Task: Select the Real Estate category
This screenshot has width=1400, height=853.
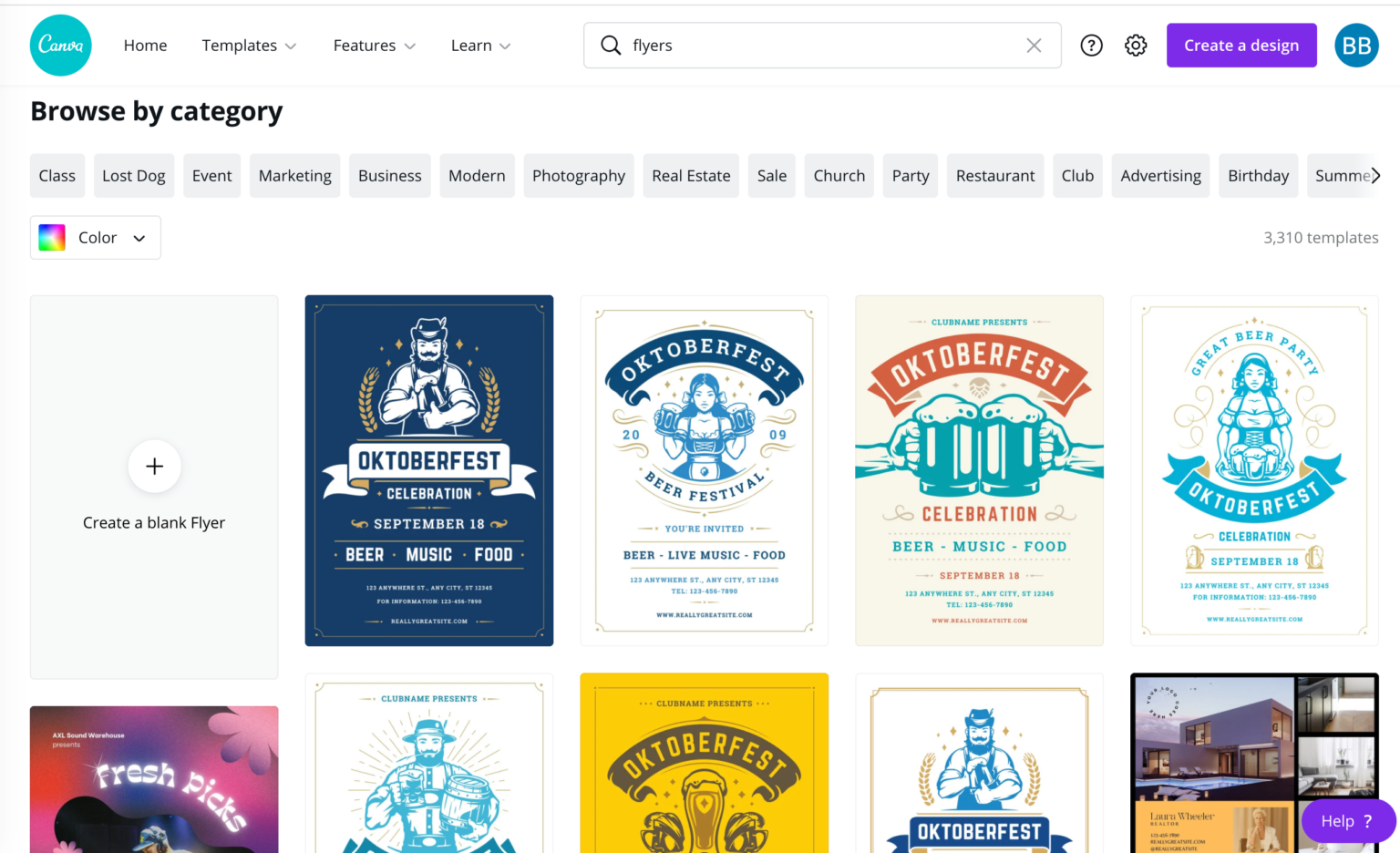Action: coord(692,176)
